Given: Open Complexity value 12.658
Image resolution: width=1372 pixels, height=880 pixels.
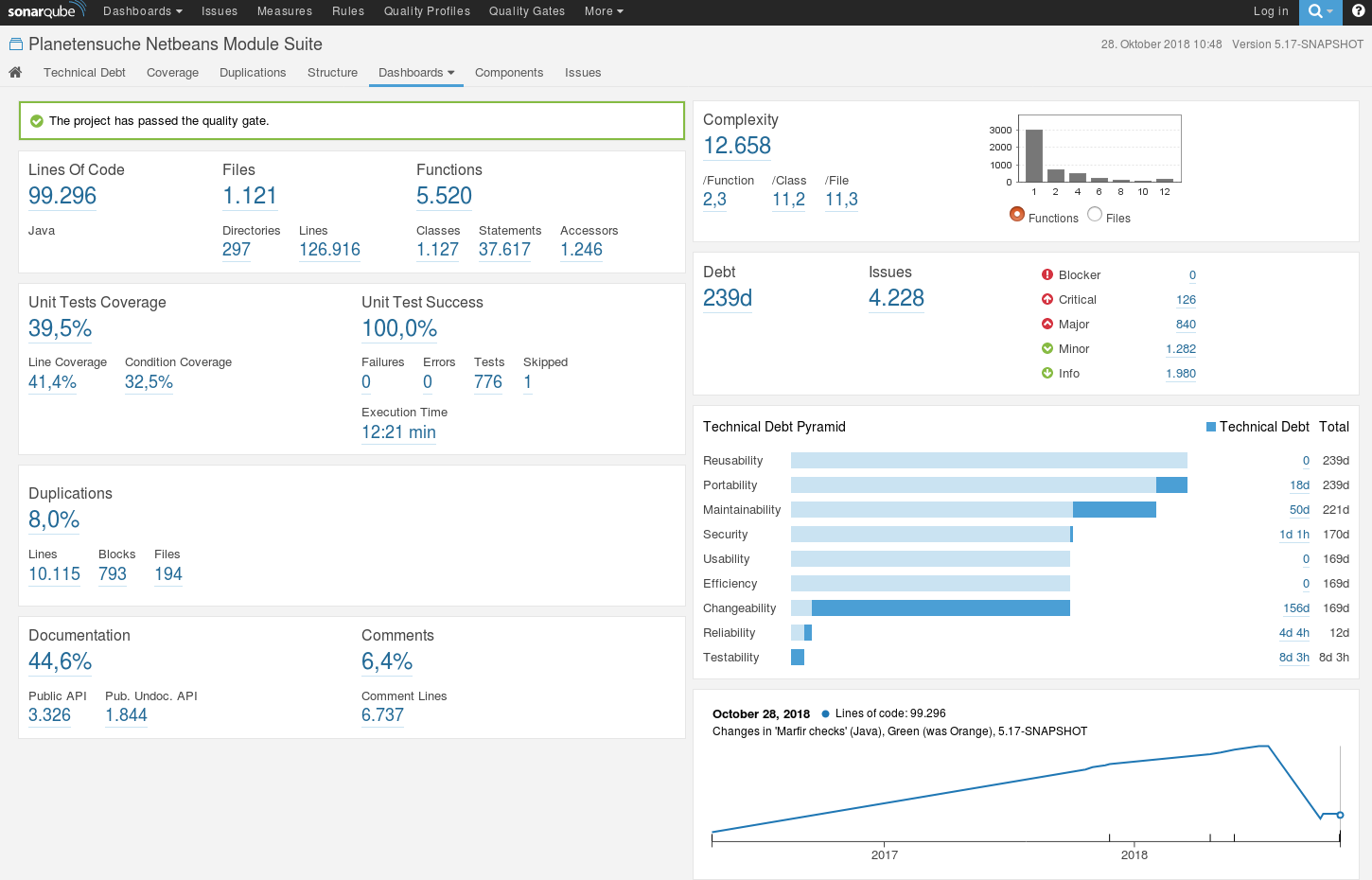Looking at the screenshot, I should [x=737, y=146].
